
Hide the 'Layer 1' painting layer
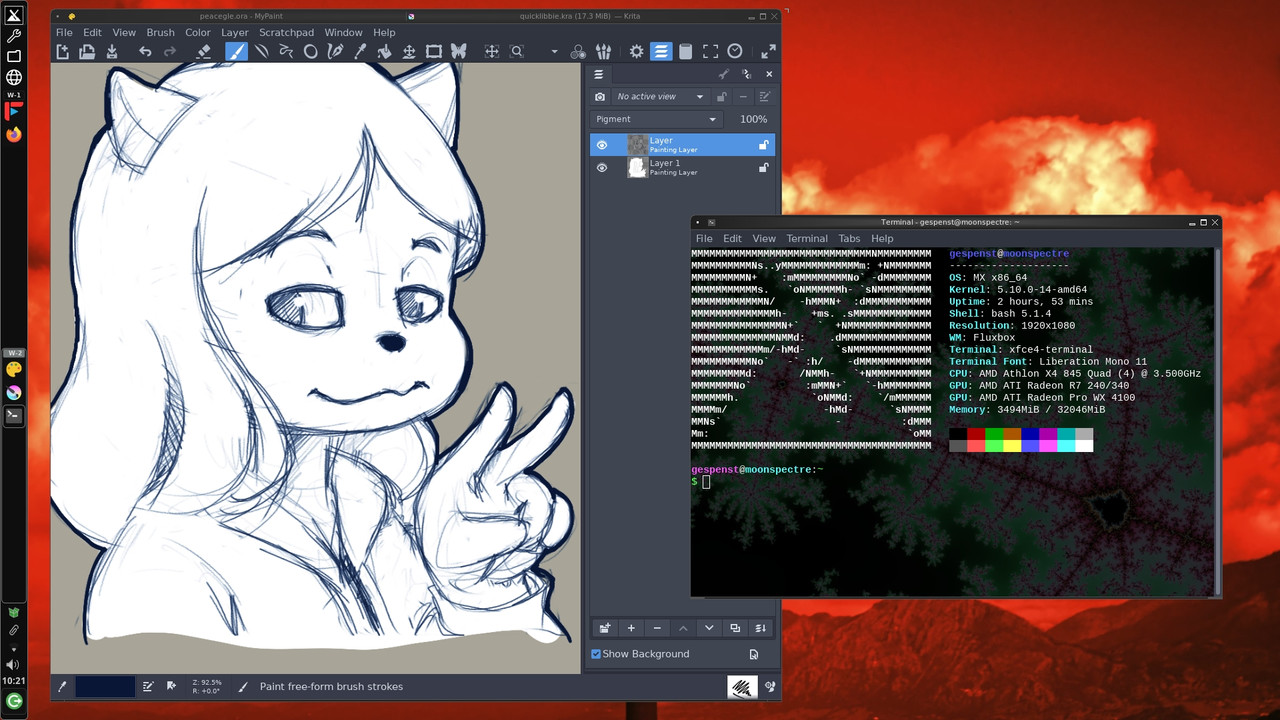click(602, 168)
